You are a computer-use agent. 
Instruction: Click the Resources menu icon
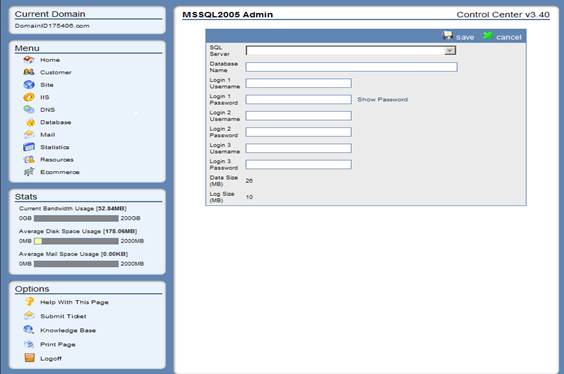[x=29, y=159]
